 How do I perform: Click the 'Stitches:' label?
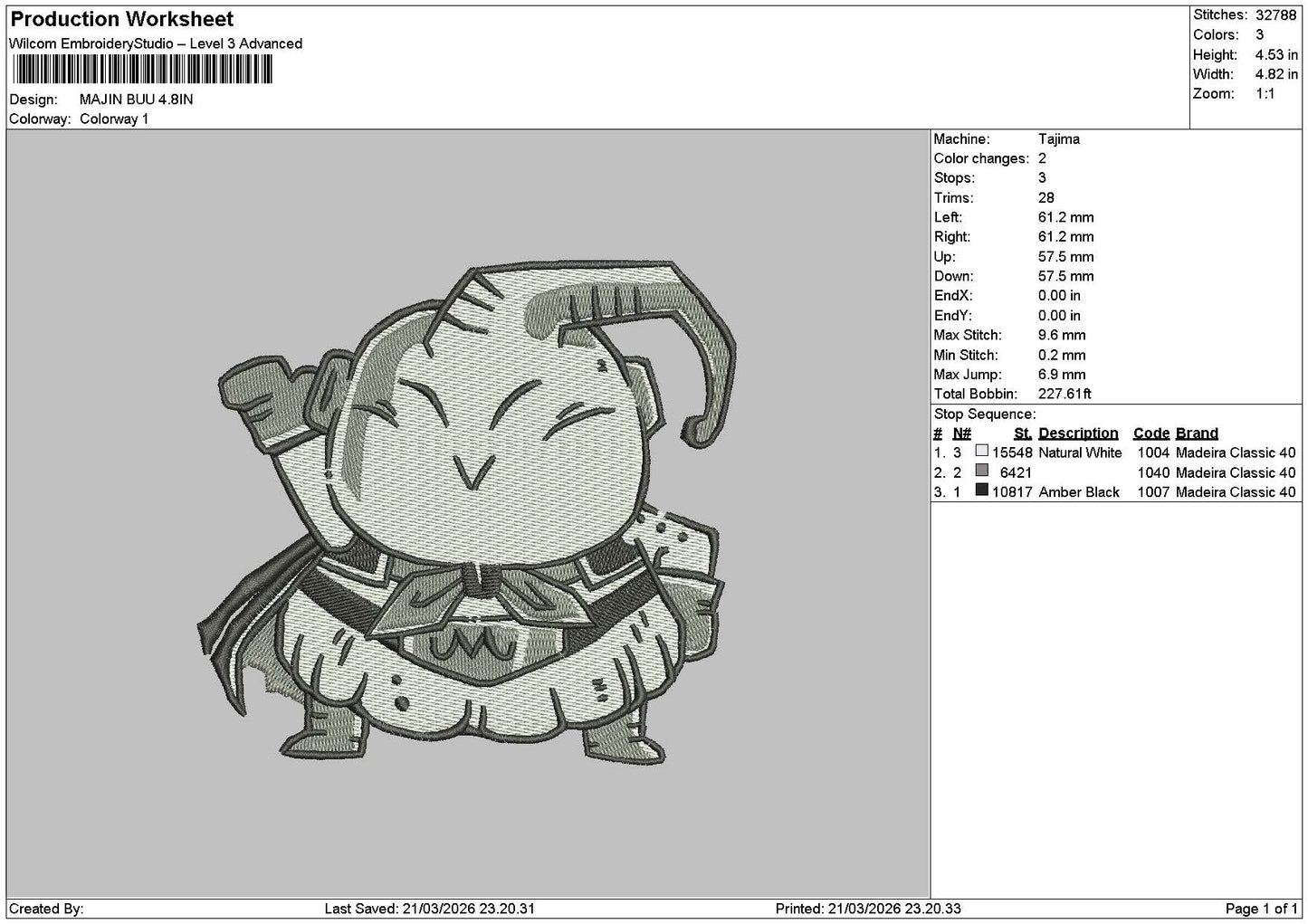click(1220, 15)
